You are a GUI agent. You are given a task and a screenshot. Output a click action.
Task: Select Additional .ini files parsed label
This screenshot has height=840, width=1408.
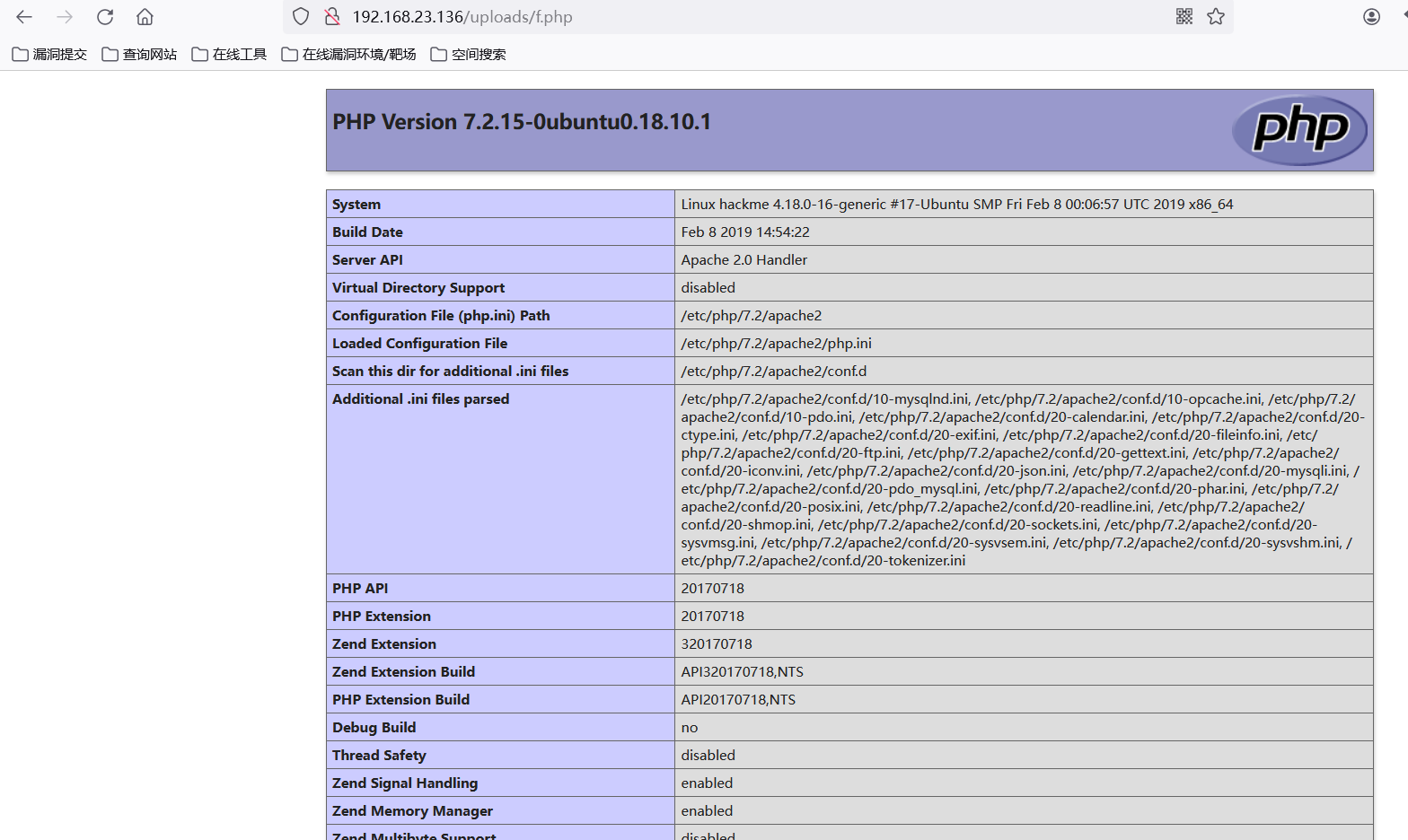pyautogui.click(x=420, y=399)
